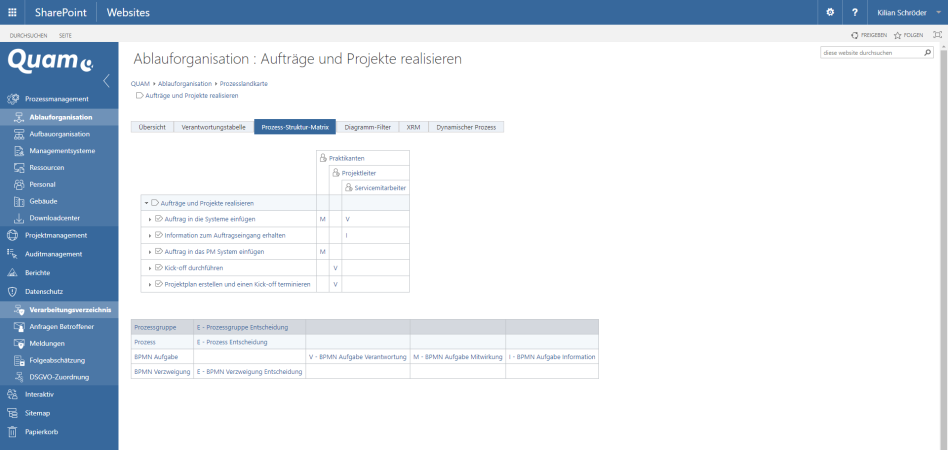Viewport: 948px width, 450px height.
Task: Click the help question mark icon
Action: [x=854, y=11]
